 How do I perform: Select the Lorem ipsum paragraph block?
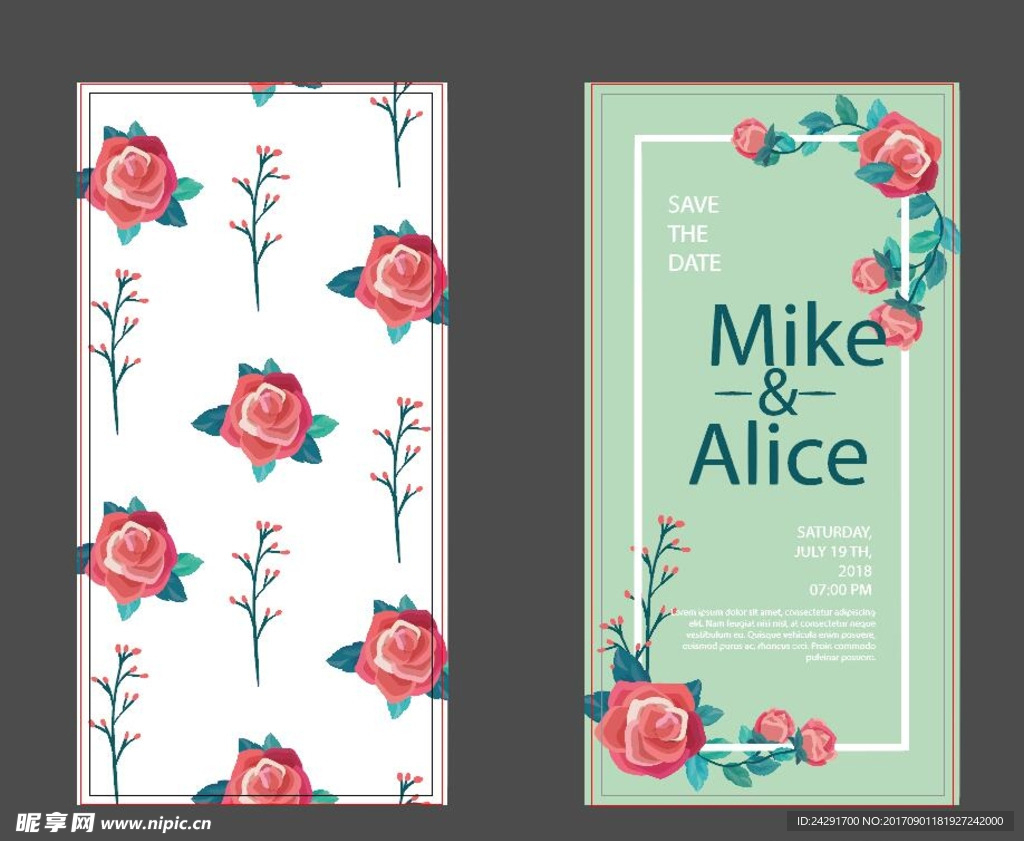775,635
